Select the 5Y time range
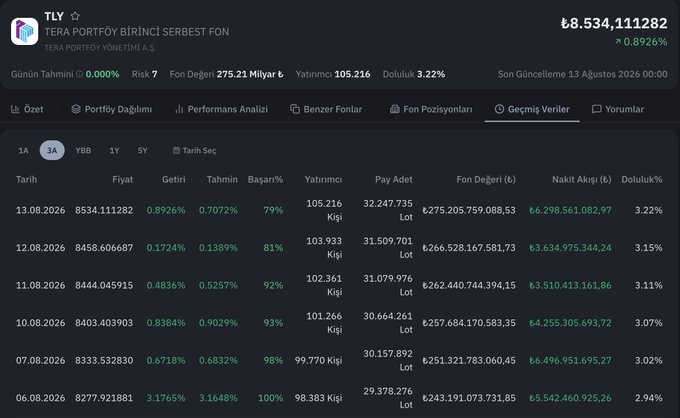The height and width of the screenshot is (418, 680). 143,150
